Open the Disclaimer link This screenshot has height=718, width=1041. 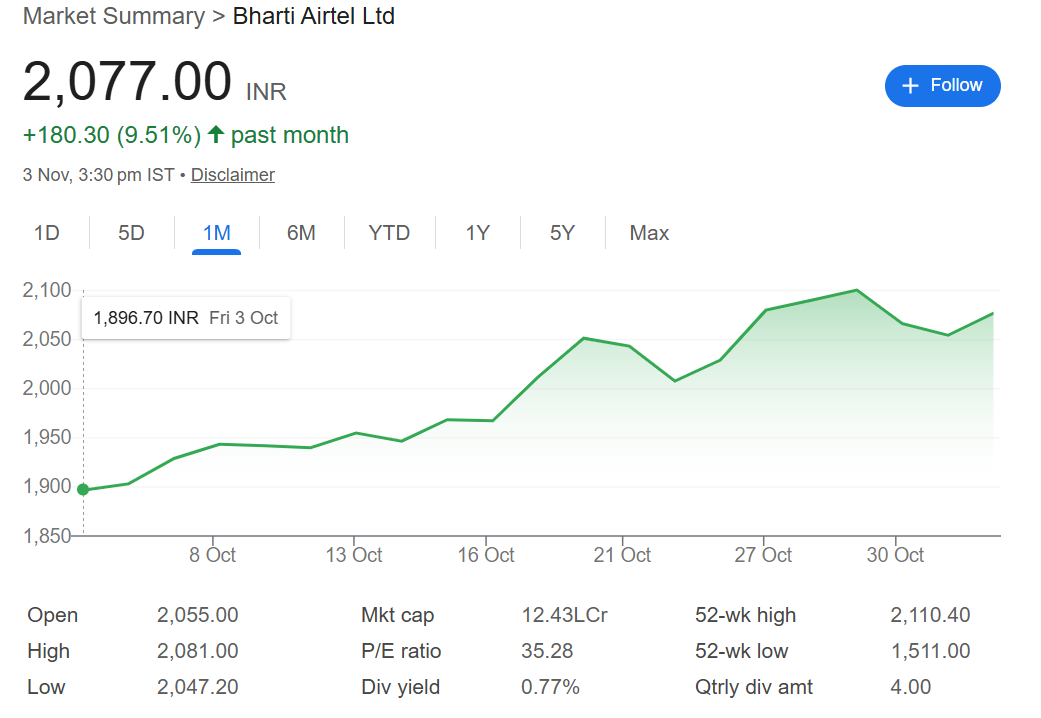(233, 175)
